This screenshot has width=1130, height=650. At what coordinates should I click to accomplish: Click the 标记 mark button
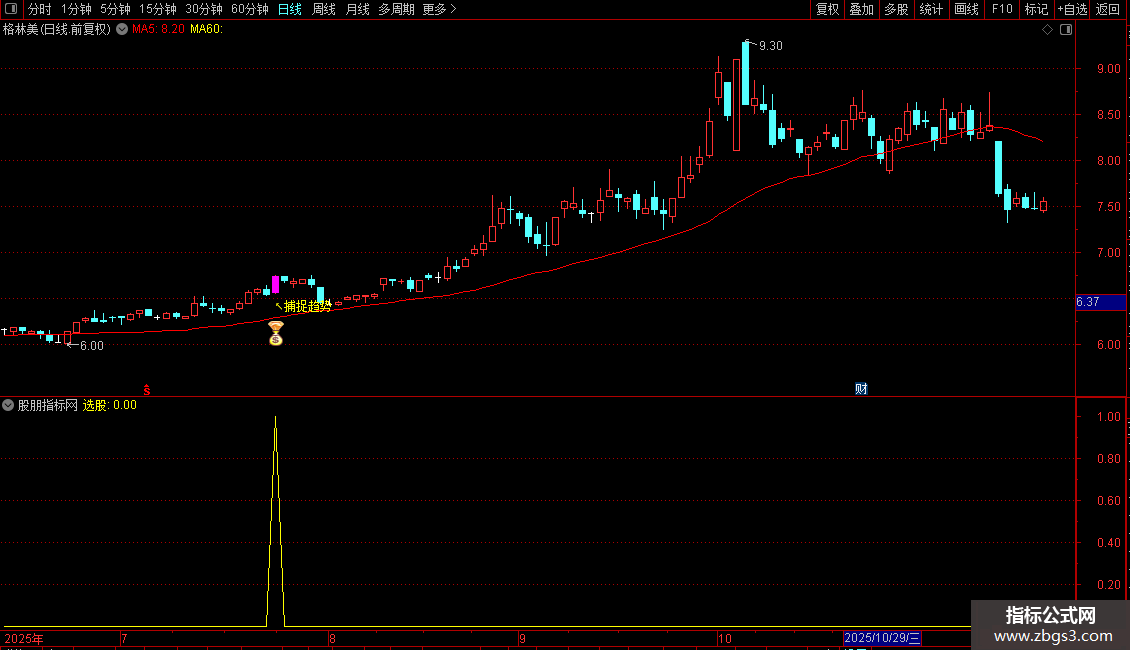point(1036,9)
